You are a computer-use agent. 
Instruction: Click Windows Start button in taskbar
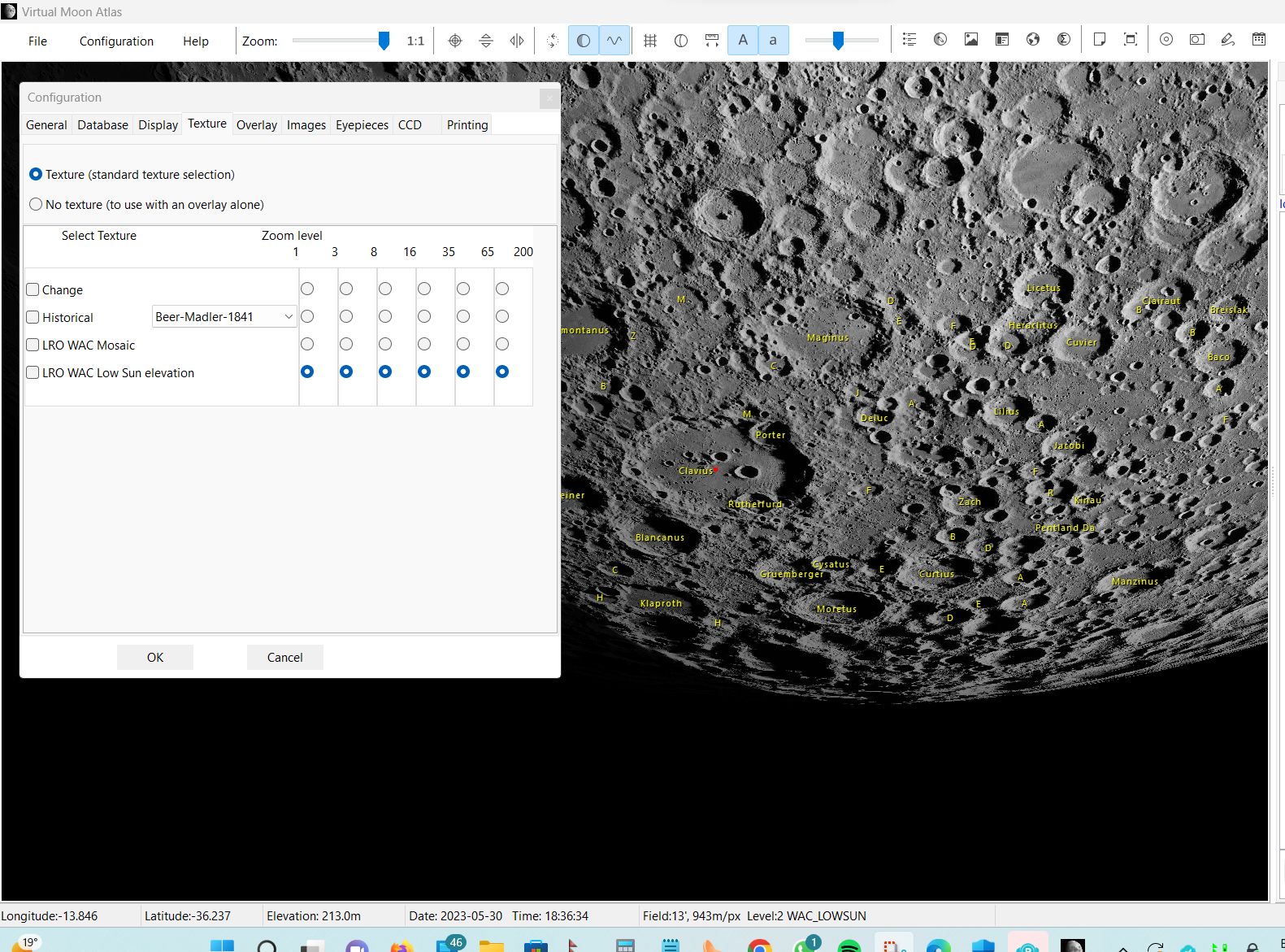(x=222, y=946)
